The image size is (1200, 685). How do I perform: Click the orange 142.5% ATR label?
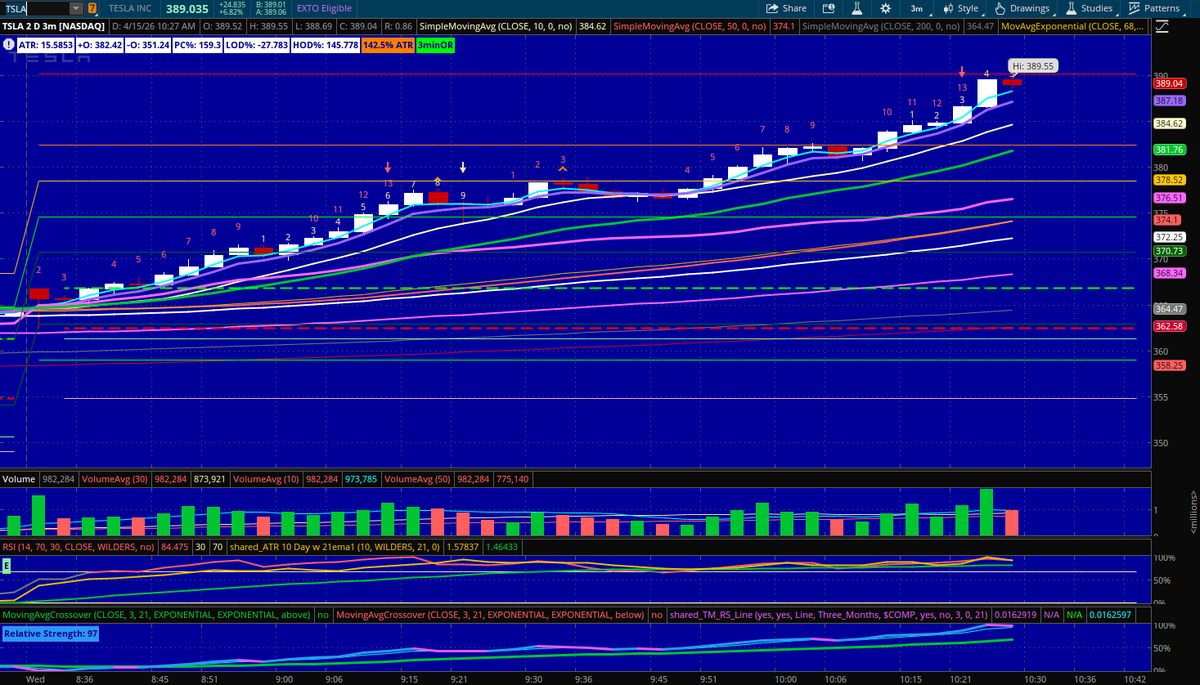click(388, 45)
